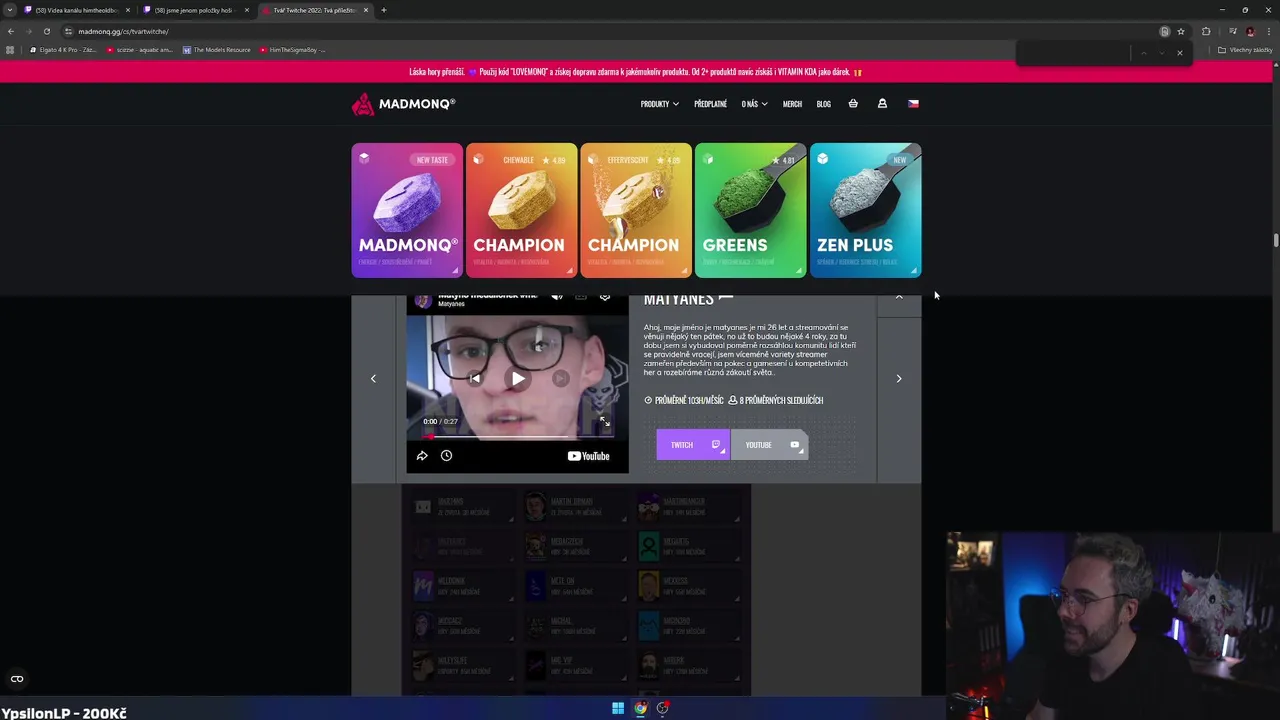Bookmark this page with star icon
The height and width of the screenshot is (720, 1280).
(1180, 31)
